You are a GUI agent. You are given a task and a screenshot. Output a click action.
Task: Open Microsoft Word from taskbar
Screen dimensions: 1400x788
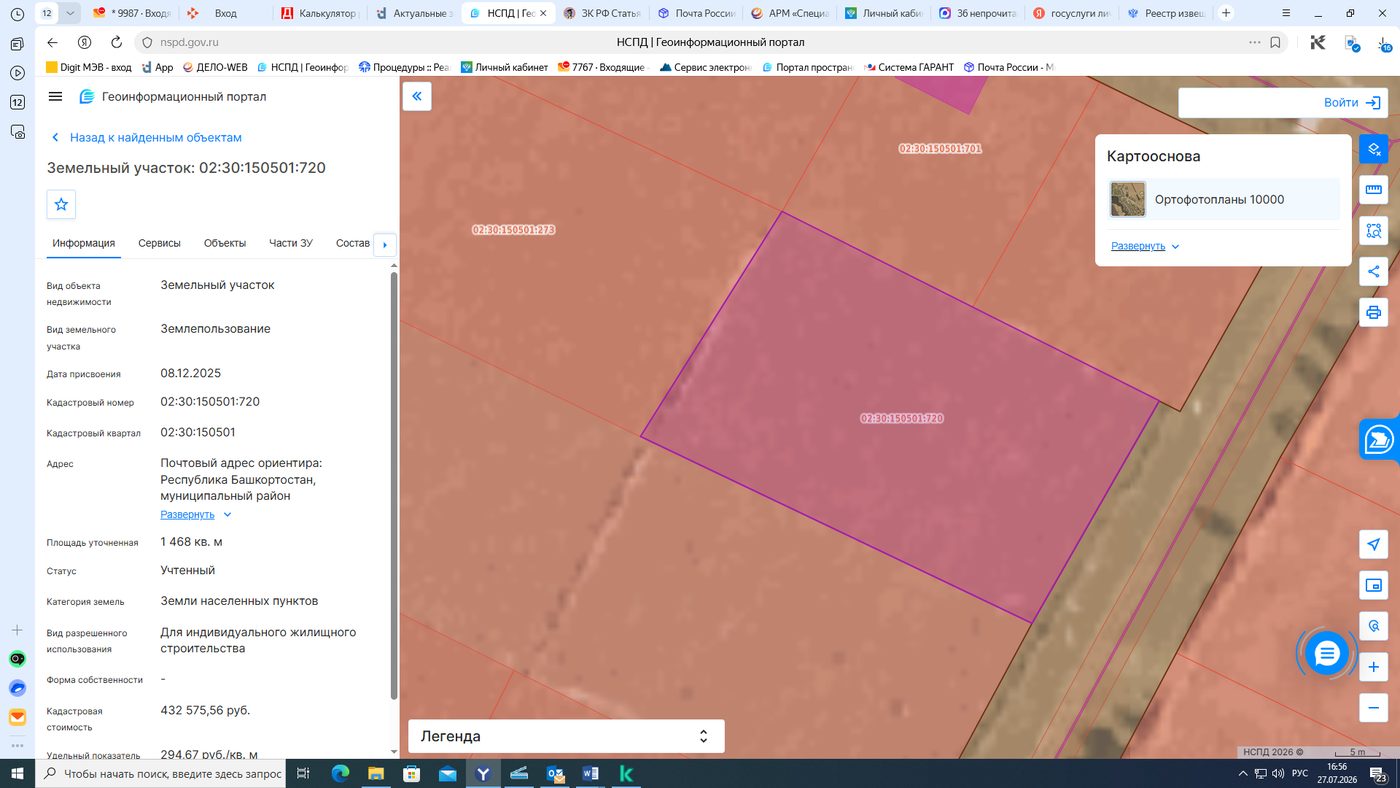pos(589,774)
